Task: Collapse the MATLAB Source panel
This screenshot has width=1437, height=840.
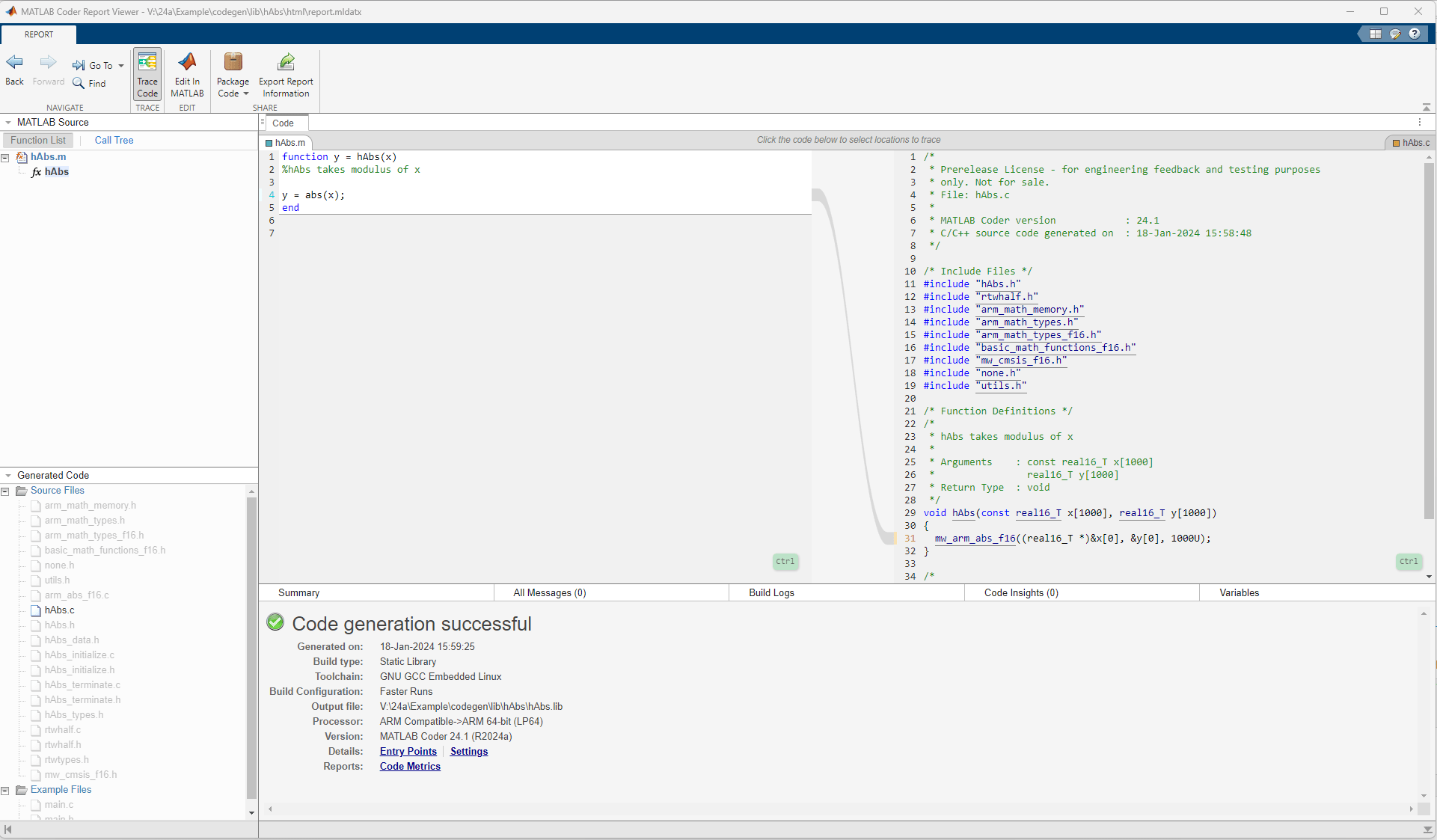Action: pos(7,122)
